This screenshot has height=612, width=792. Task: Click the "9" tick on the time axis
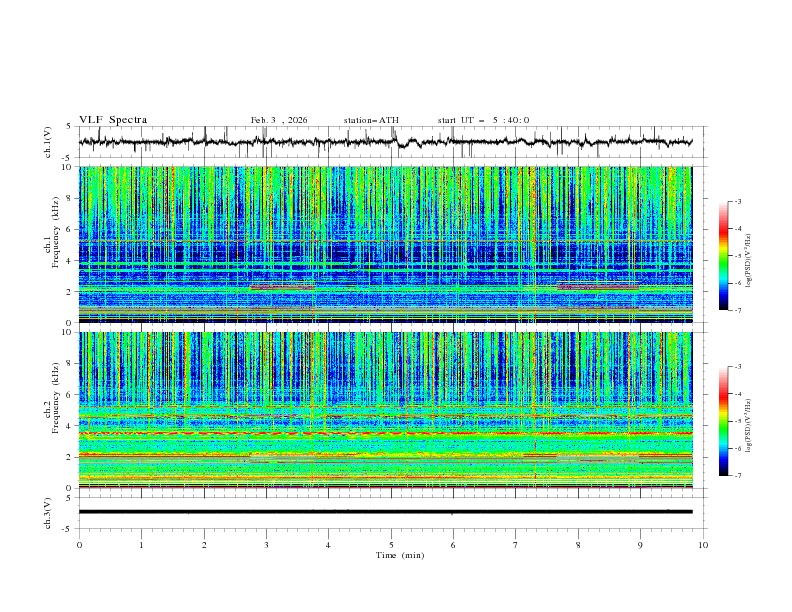640,545
